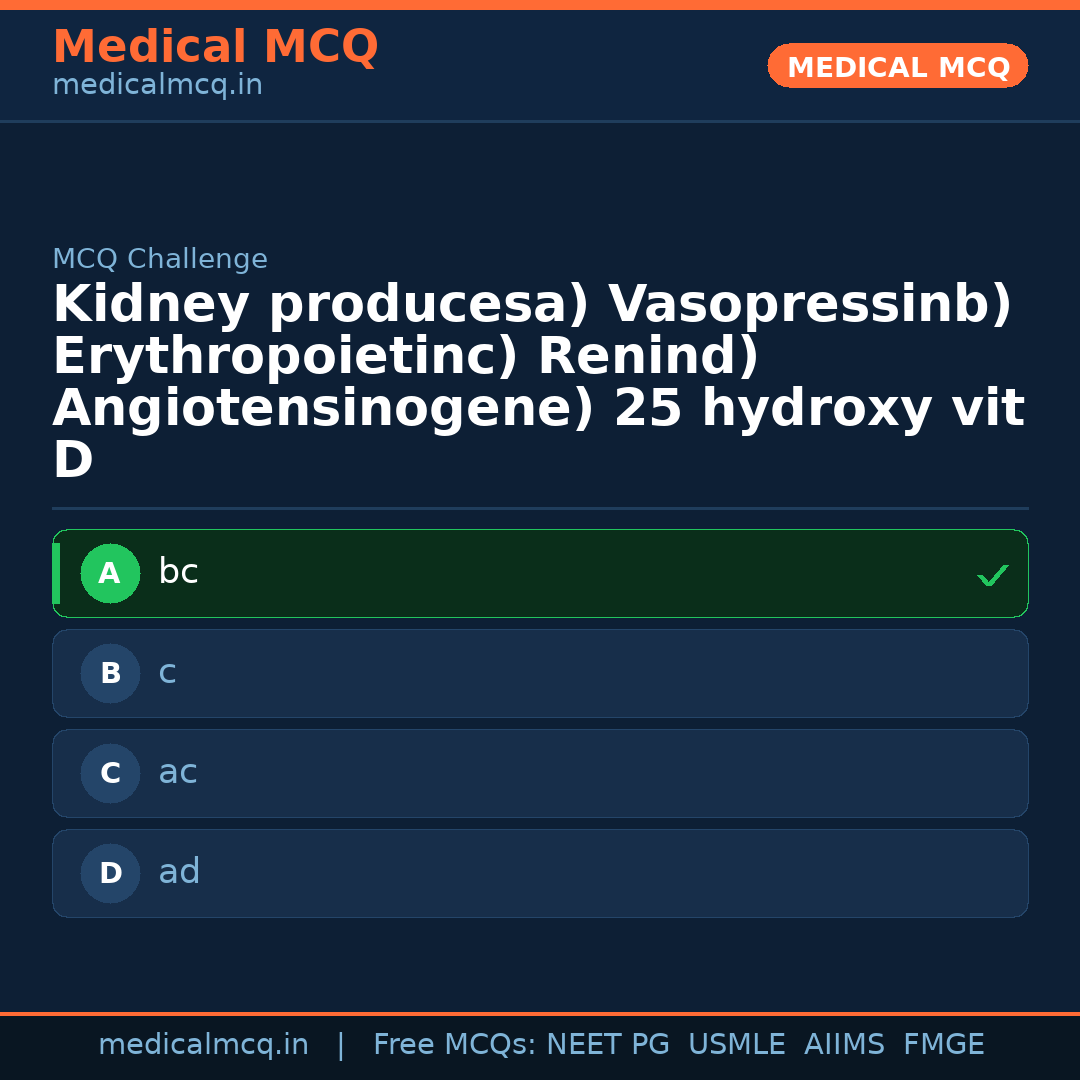Click USMLE in the footer
This screenshot has height=1080, width=1080.
[x=736, y=1045]
